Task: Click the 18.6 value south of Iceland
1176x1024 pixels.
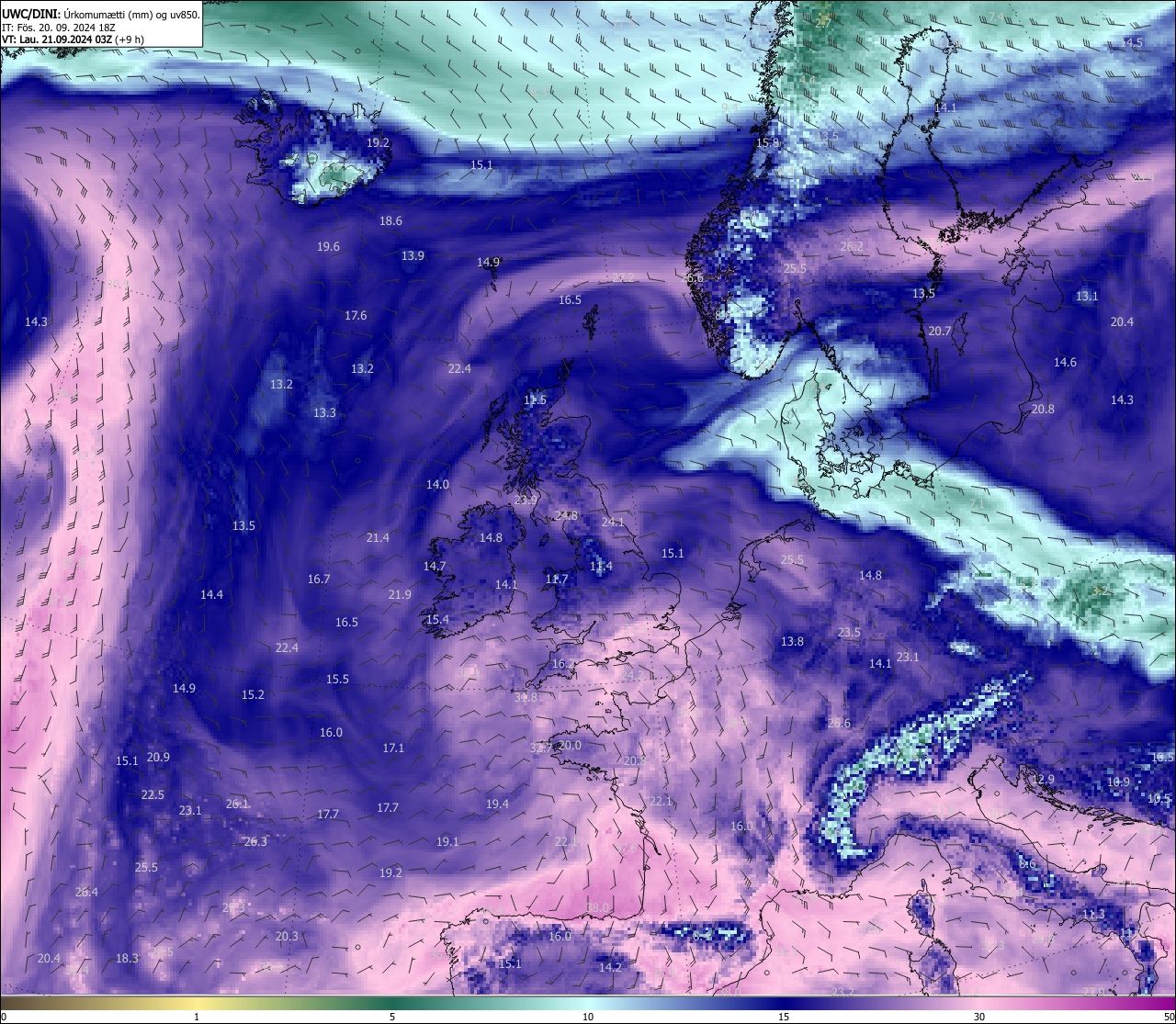Action: tap(390, 220)
